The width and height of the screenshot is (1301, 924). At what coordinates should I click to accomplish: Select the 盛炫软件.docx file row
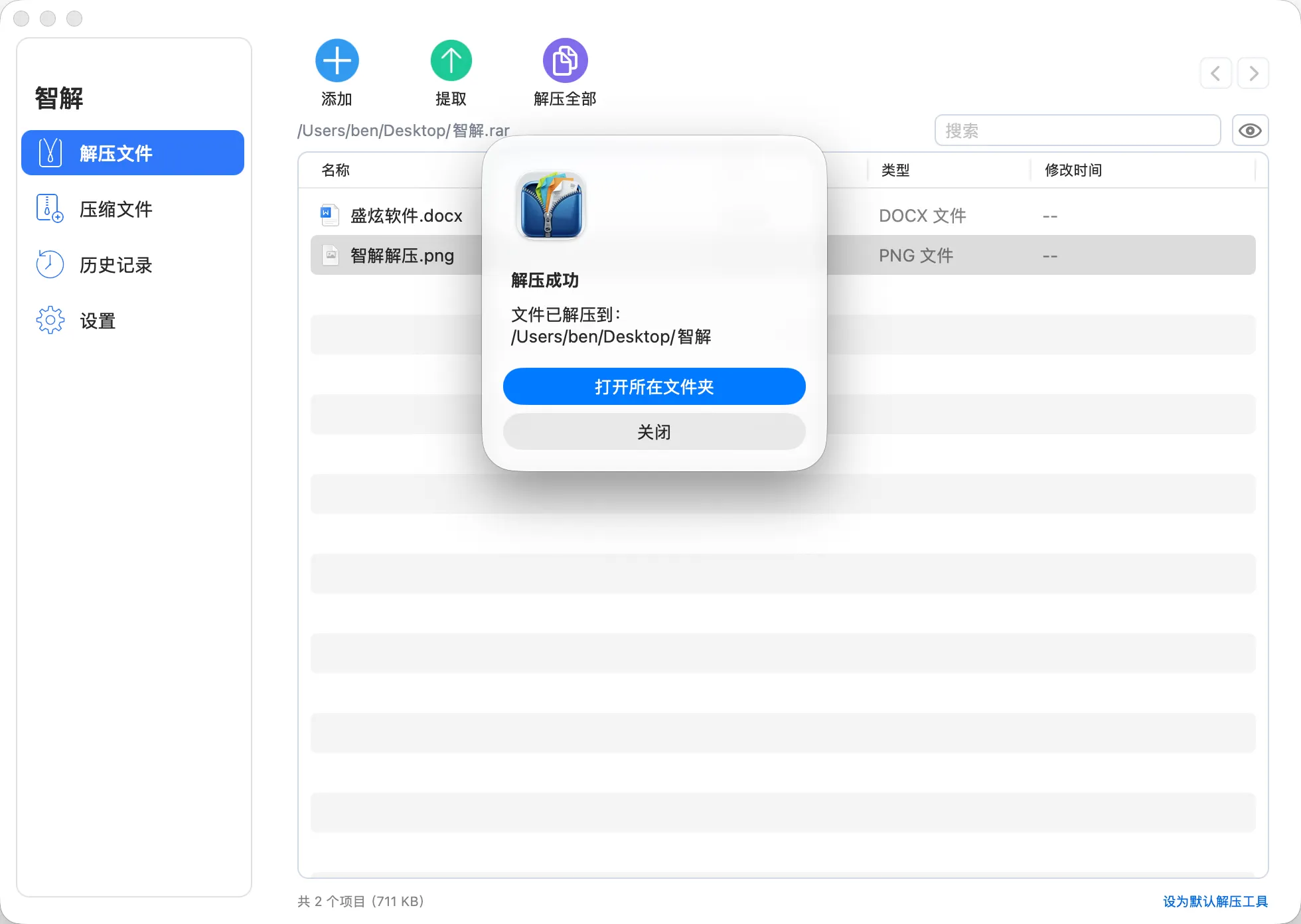point(783,215)
